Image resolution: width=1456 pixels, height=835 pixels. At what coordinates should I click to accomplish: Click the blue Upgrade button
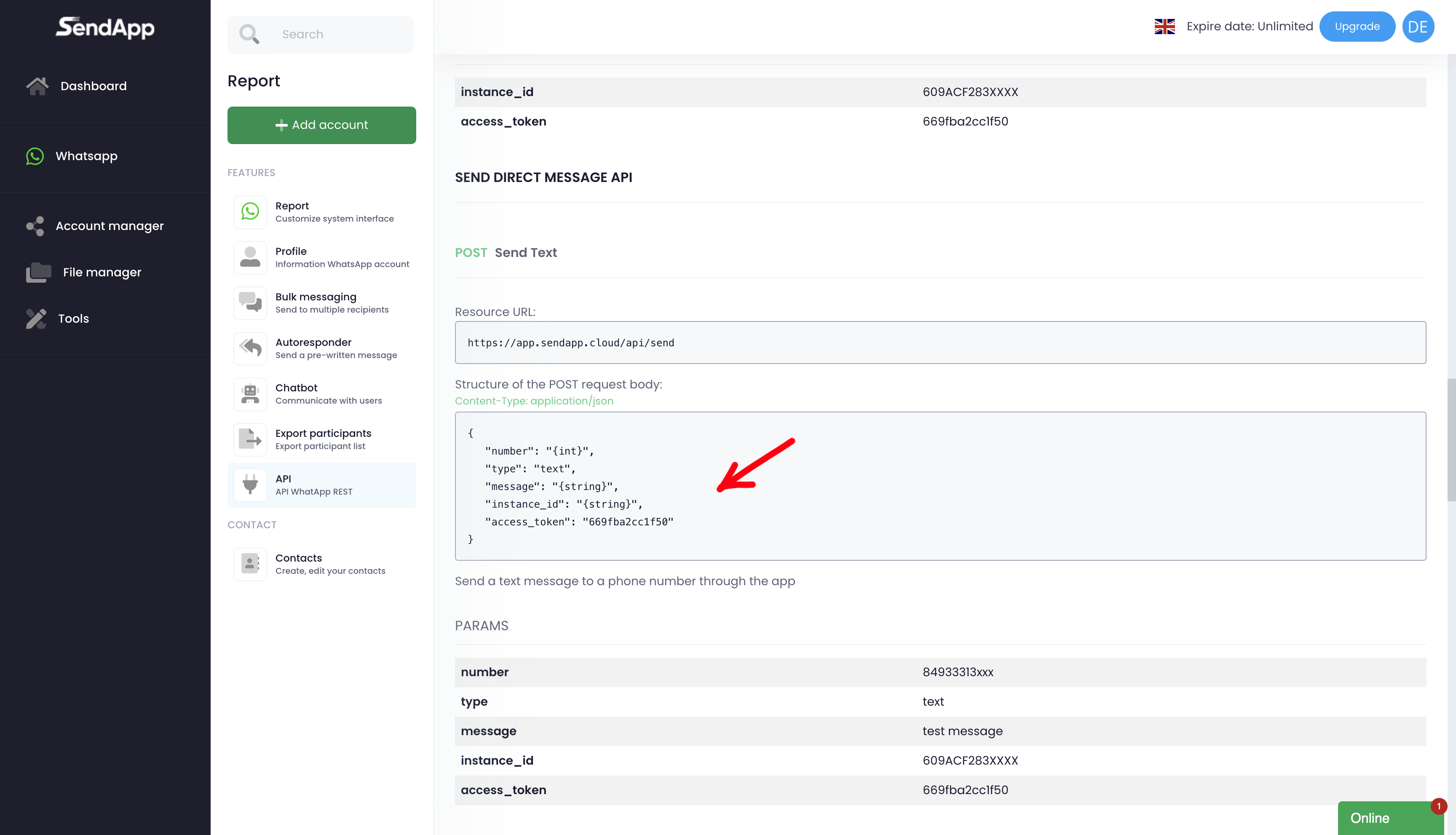(1357, 27)
